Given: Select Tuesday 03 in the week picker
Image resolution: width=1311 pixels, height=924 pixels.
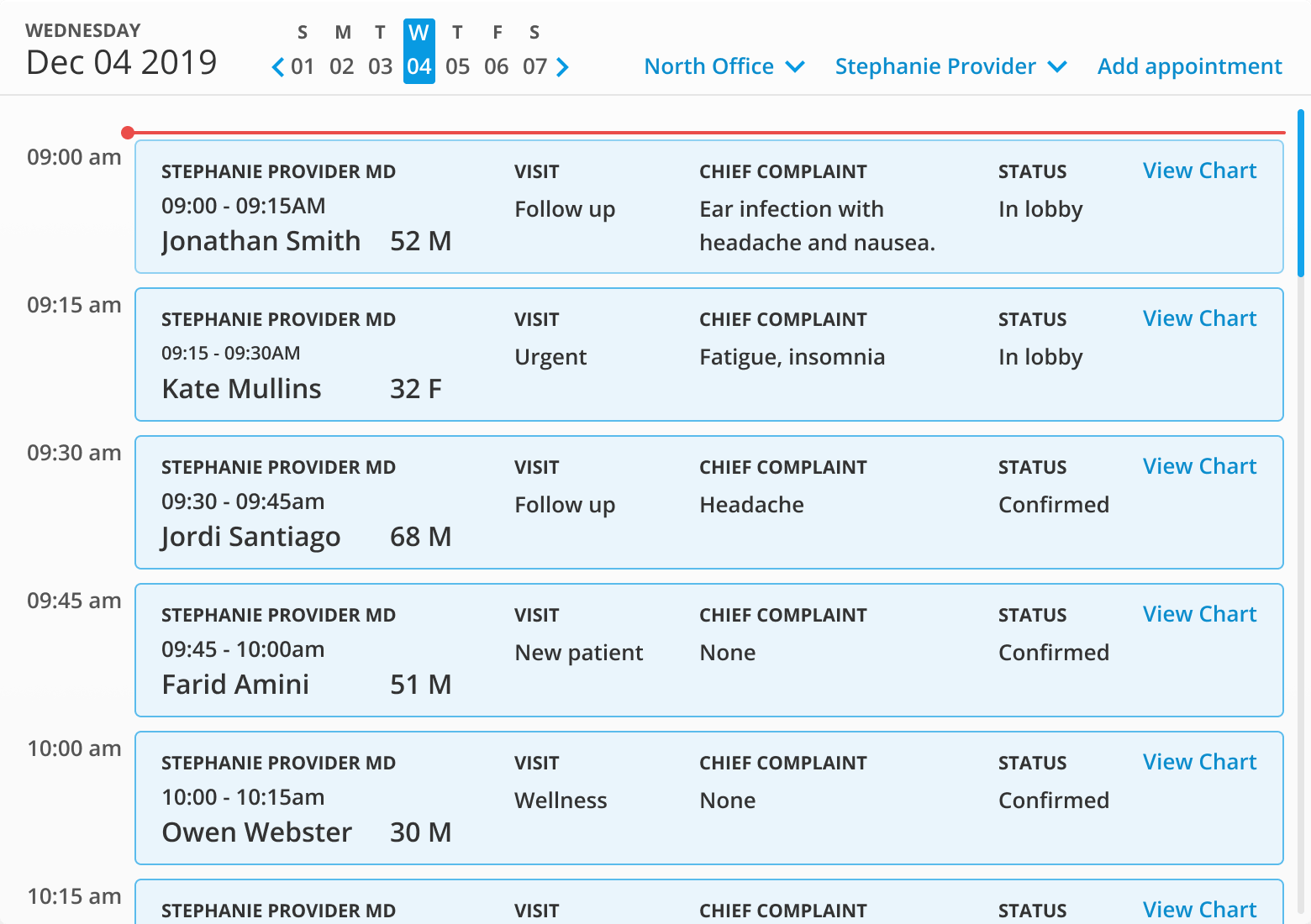Looking at the screenshot, I should pos(381,51).
